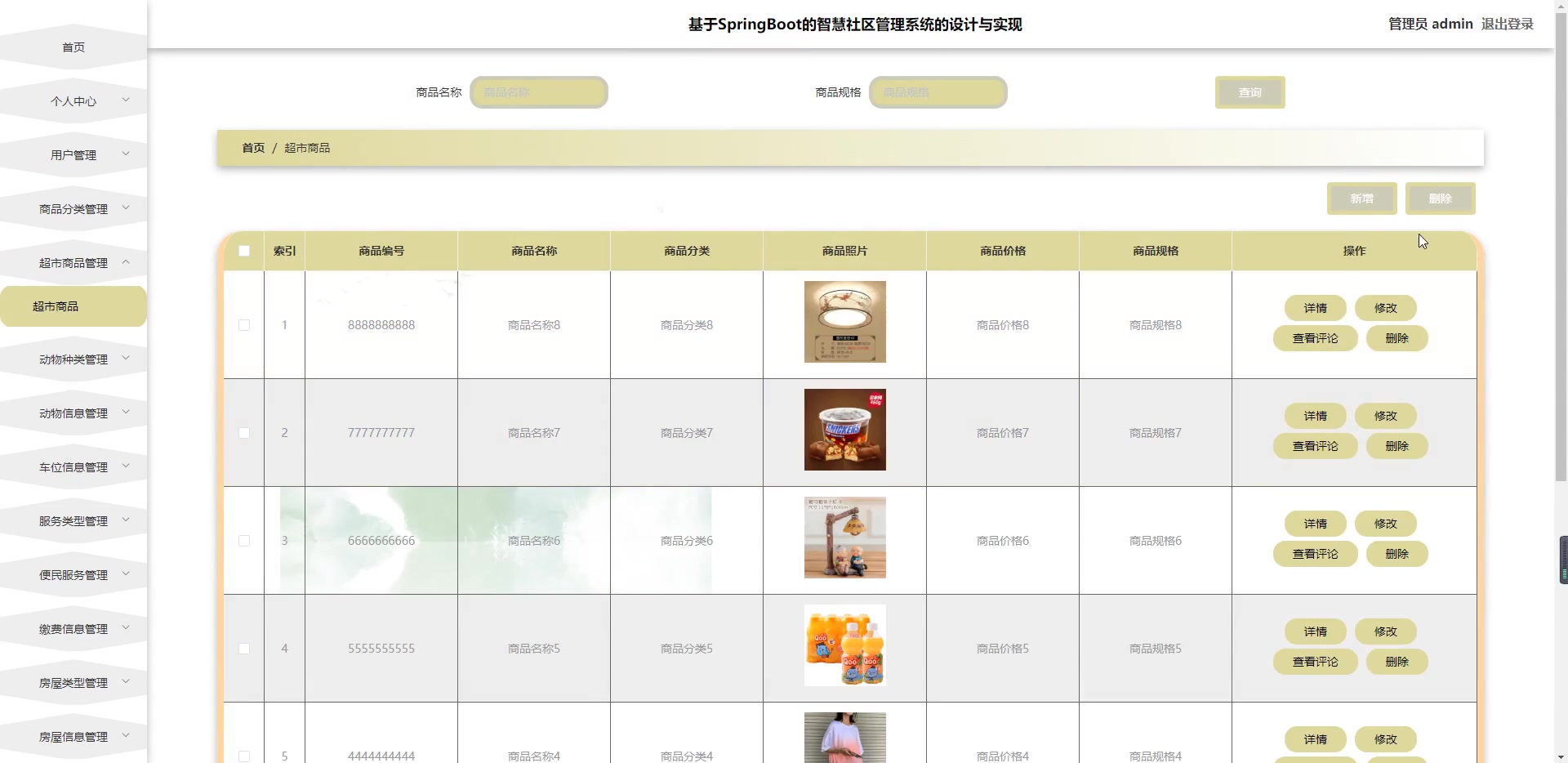Image resolution: width=1568 pixels, height=763 pixels.
Task: Click the page vertical scrollbar thumb
Action: (x=1561, y=245)
